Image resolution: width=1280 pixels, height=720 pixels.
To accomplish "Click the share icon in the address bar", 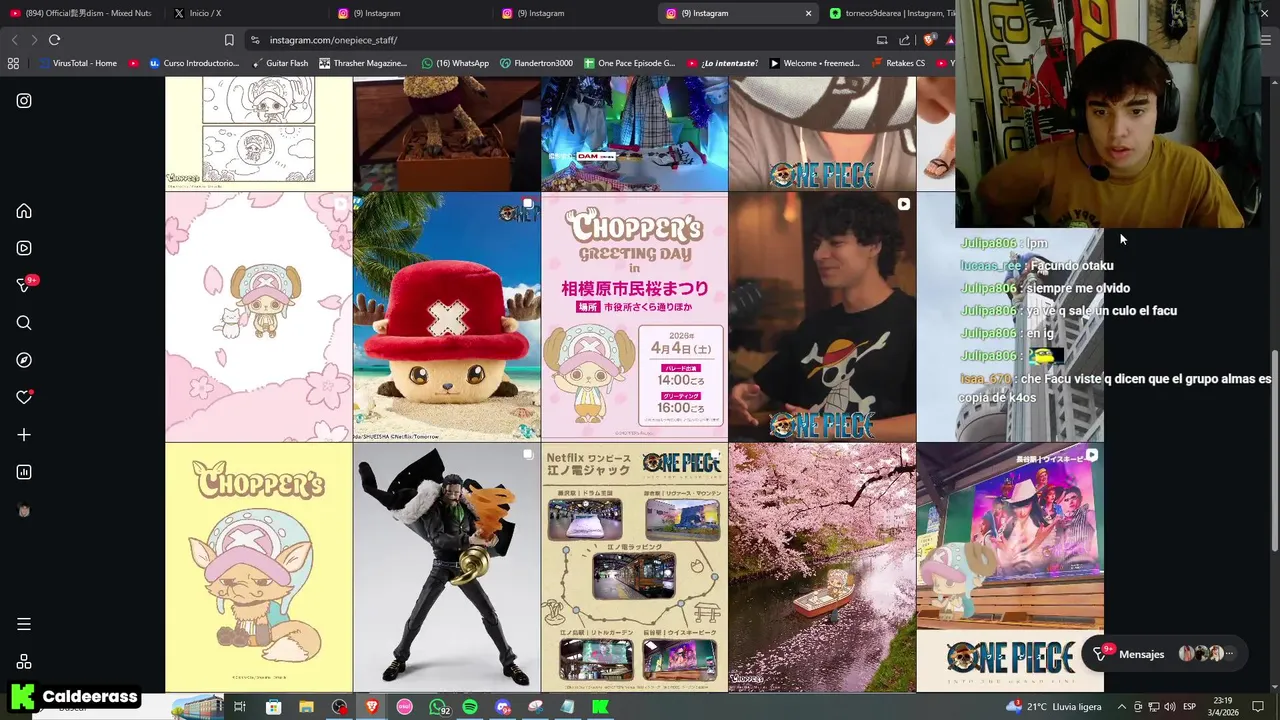I will (x=905, y=40).
